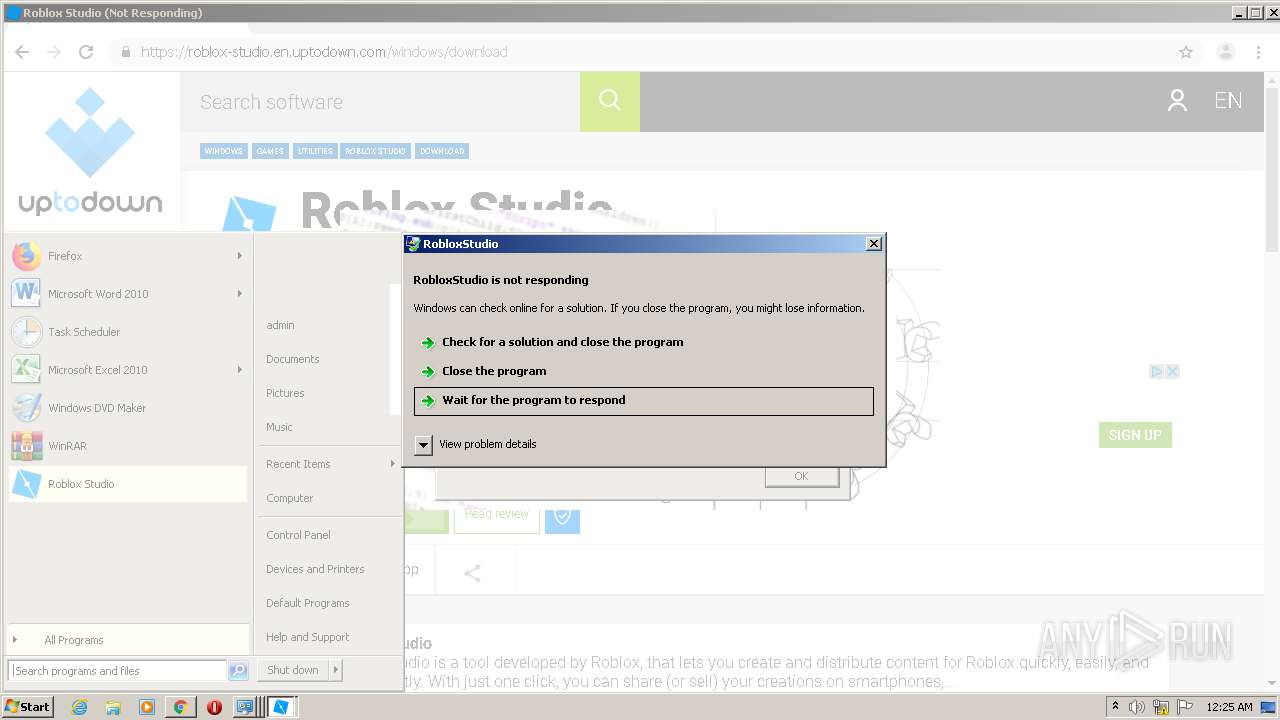Switch to Roblox Studio taskbar icon

point(282,707)
